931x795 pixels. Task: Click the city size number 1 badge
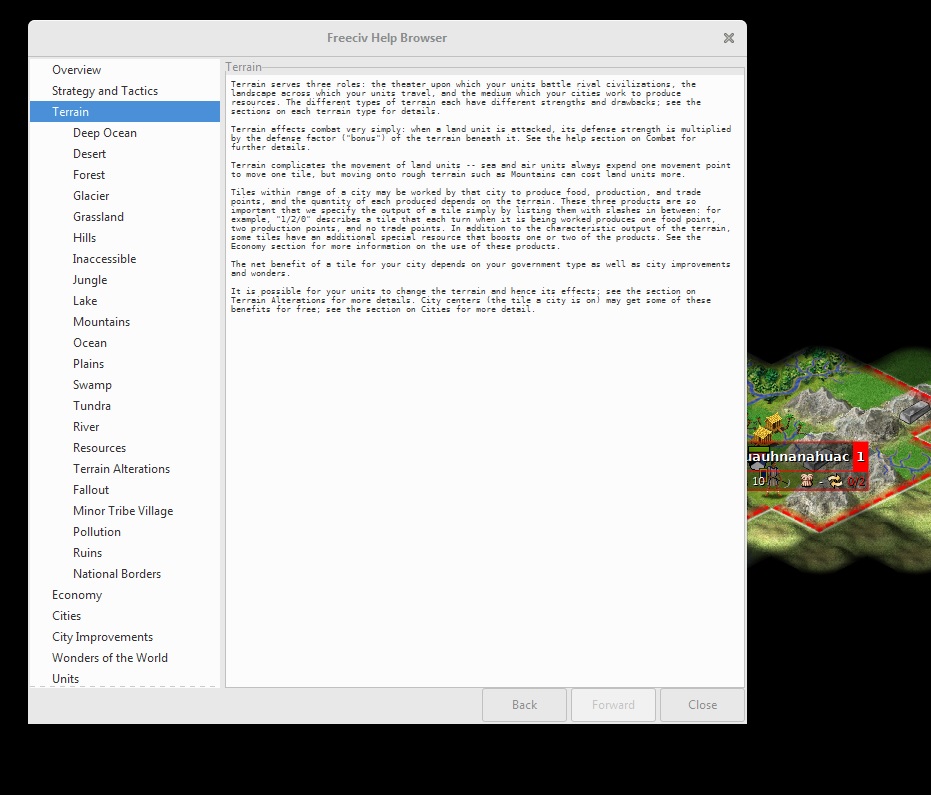pos(860,457)
